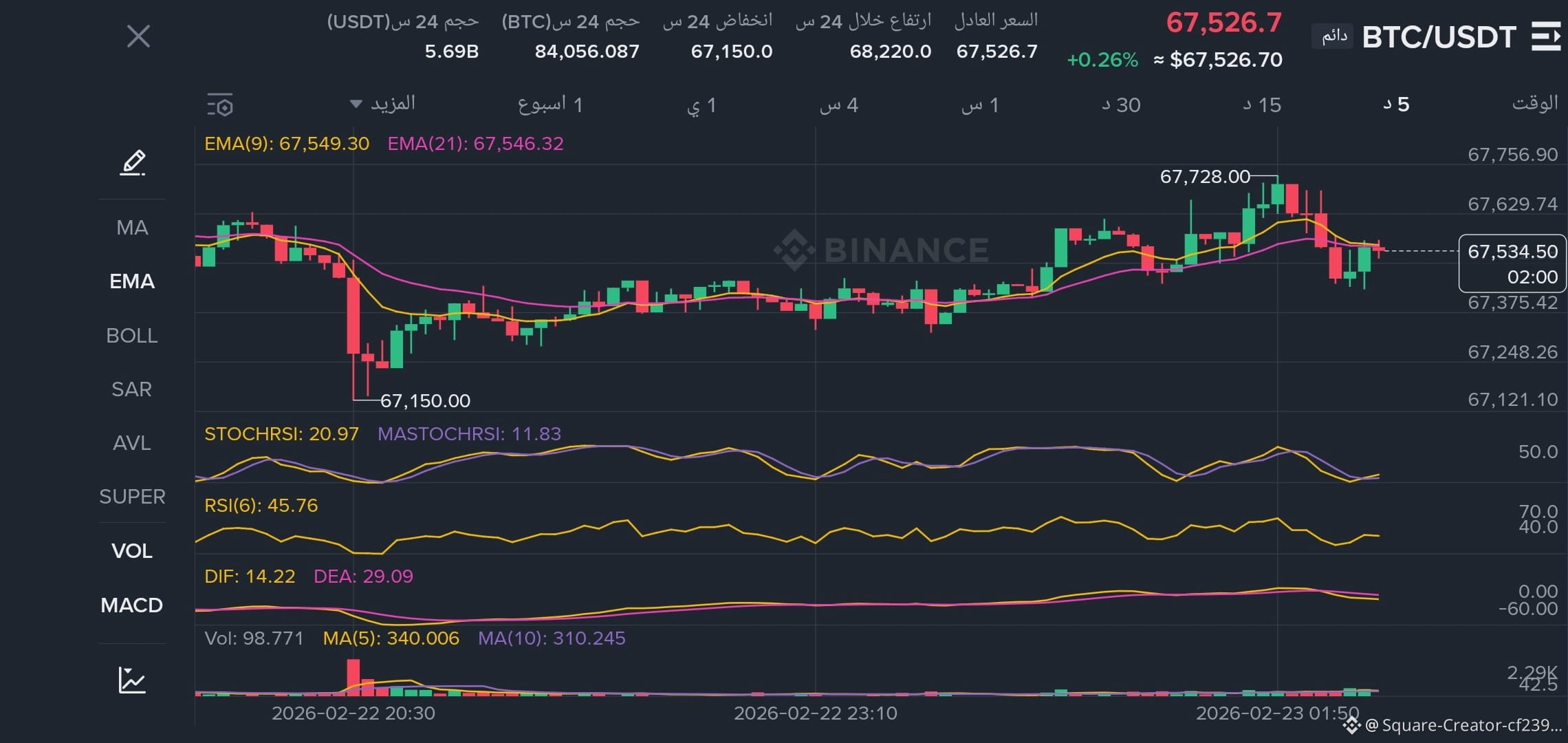Click the دائم perpetual badge

1333,36
